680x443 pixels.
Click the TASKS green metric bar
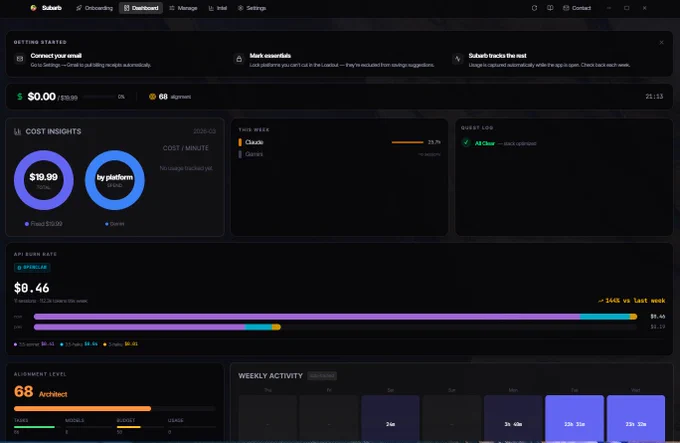tap(34, 427)
